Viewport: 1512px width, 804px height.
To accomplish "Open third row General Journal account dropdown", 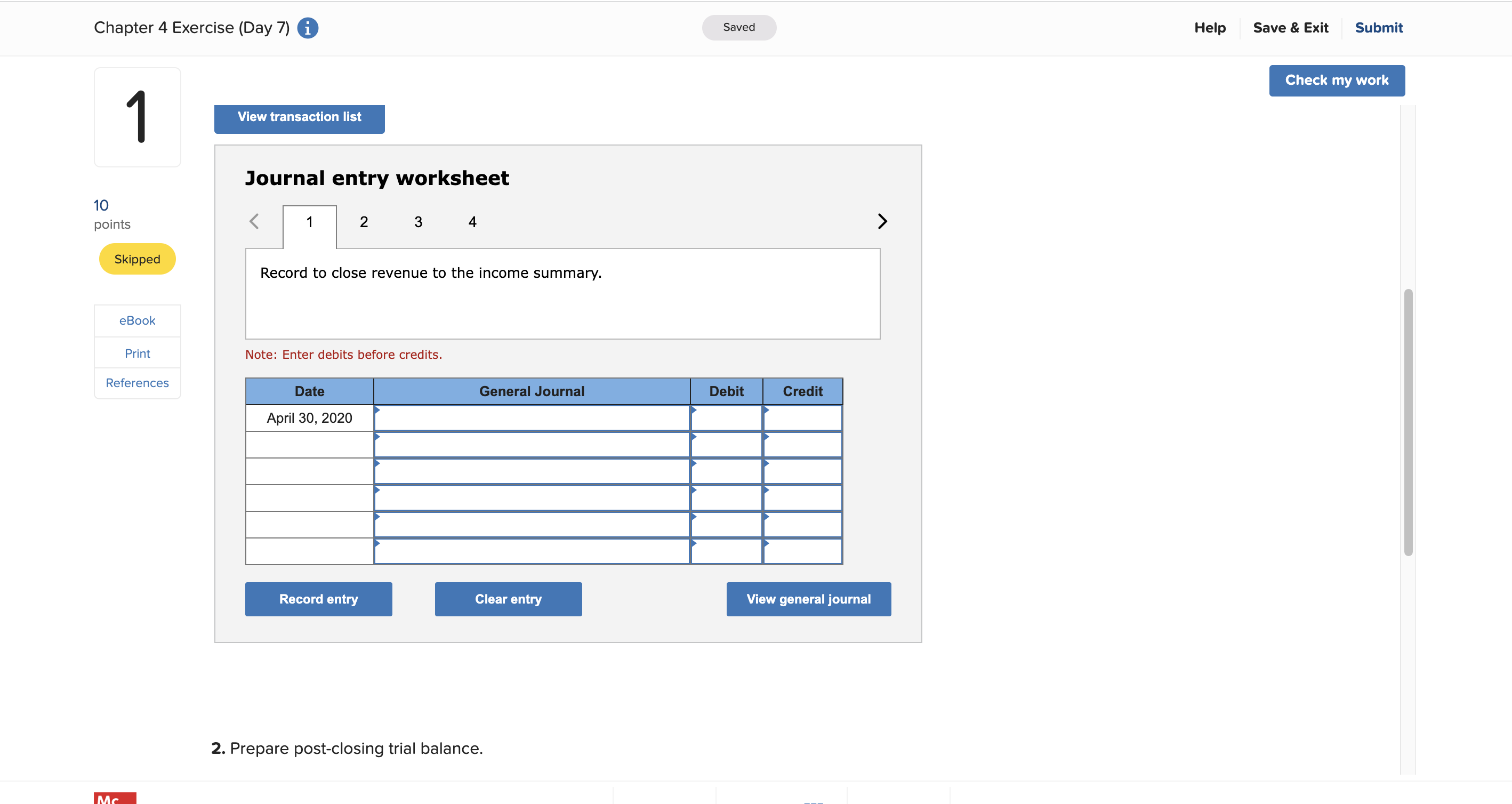I will pyautogui.click(x=531, y=471).
